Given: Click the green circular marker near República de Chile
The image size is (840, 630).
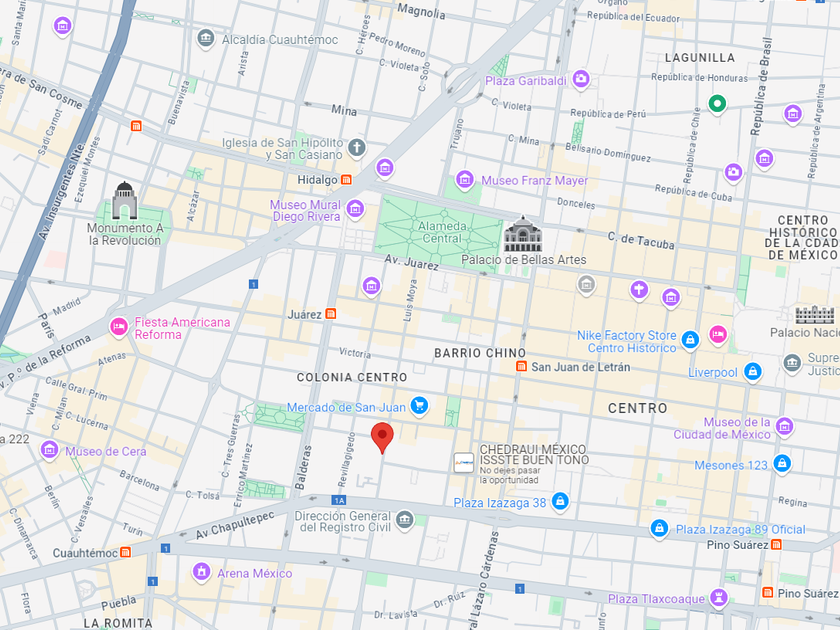Looking at the screenshot, I should [x=717, y=104].
